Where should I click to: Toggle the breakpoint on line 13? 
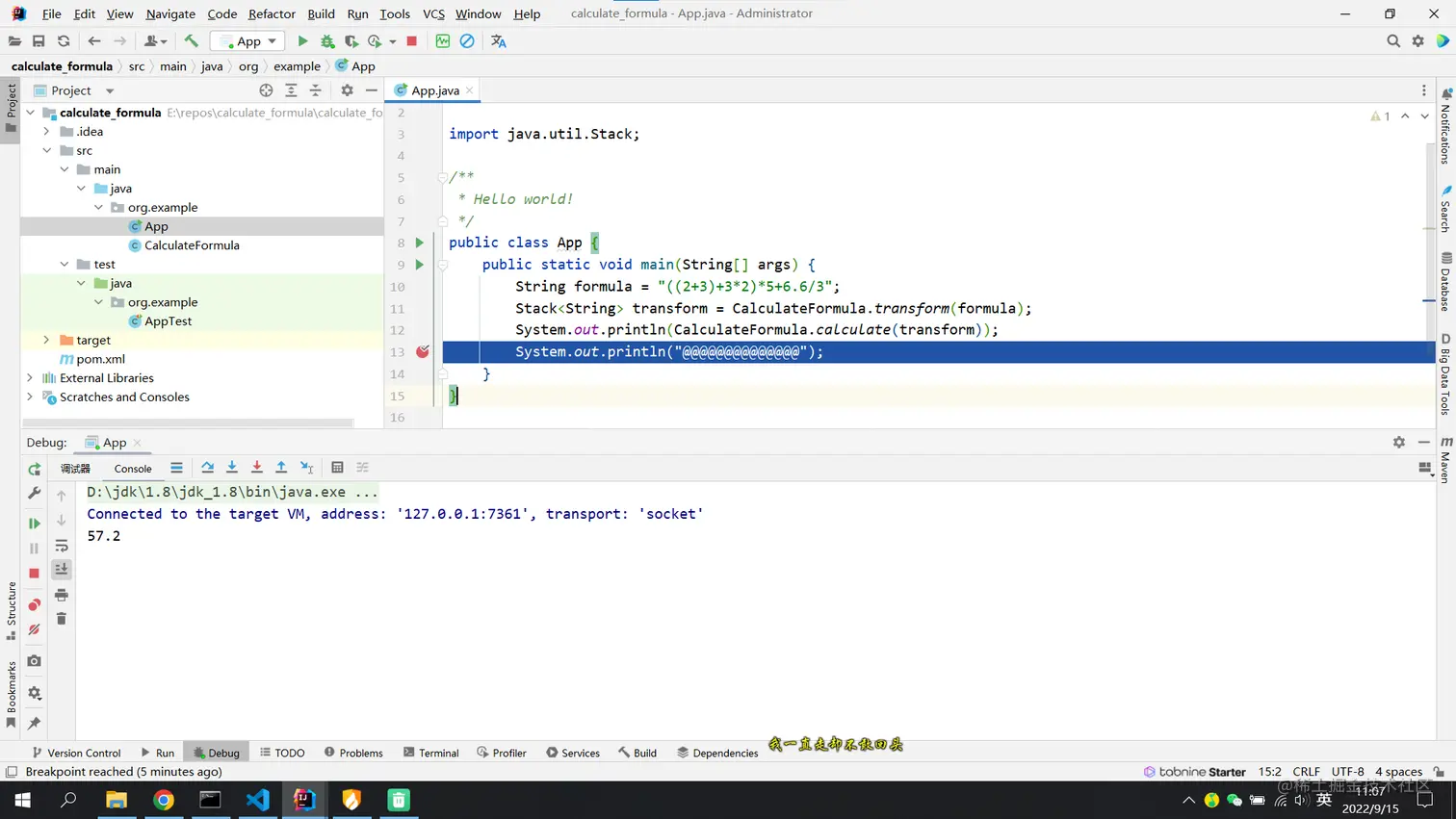tap(423, 352)
